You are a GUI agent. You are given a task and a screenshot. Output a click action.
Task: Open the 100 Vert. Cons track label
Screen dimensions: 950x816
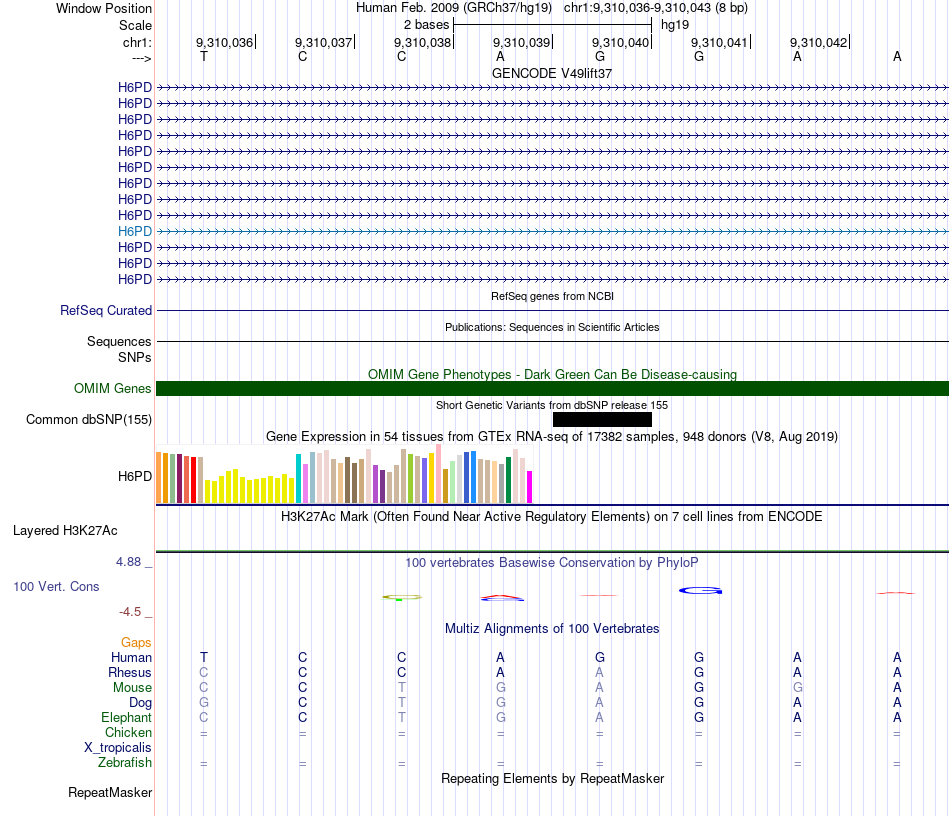tap(56, 586)
